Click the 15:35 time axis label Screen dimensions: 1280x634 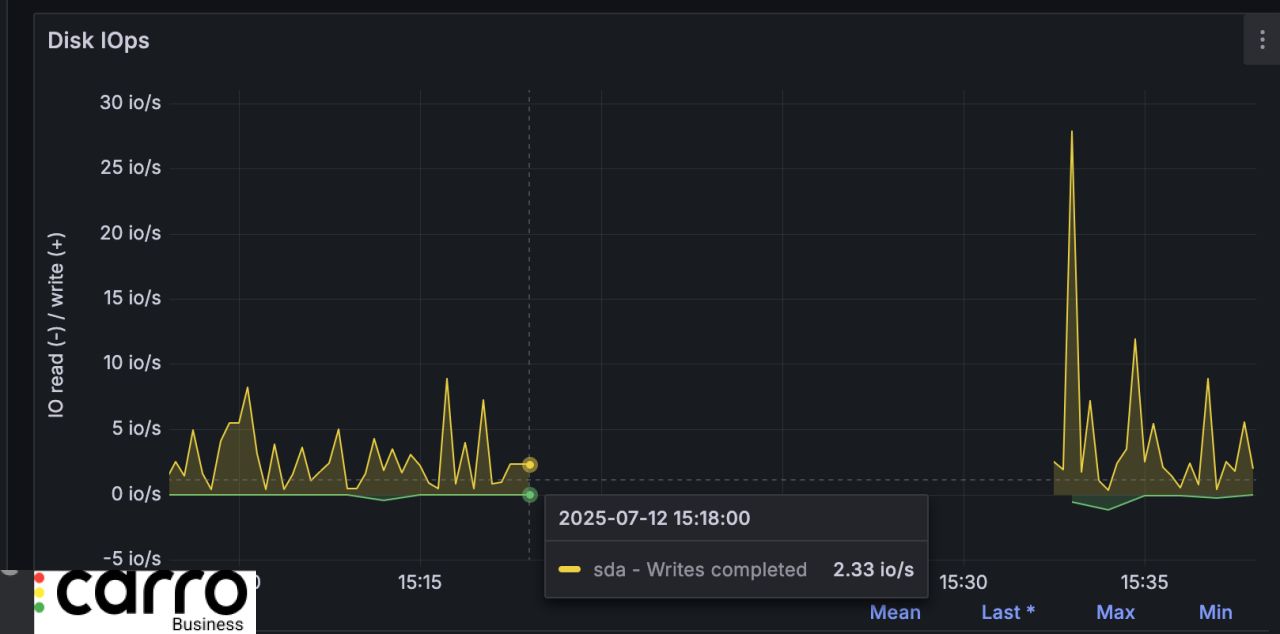[1143, 582]
